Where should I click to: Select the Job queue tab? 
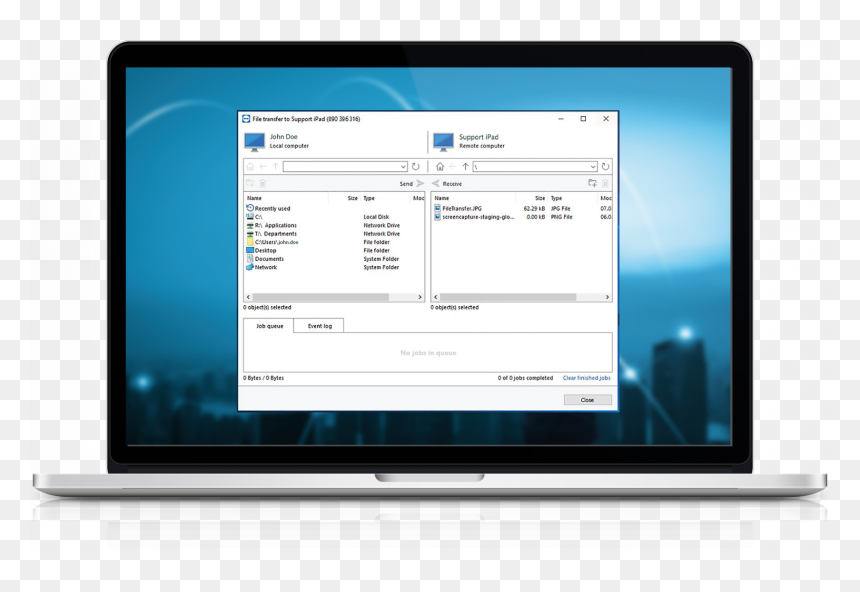269,326
